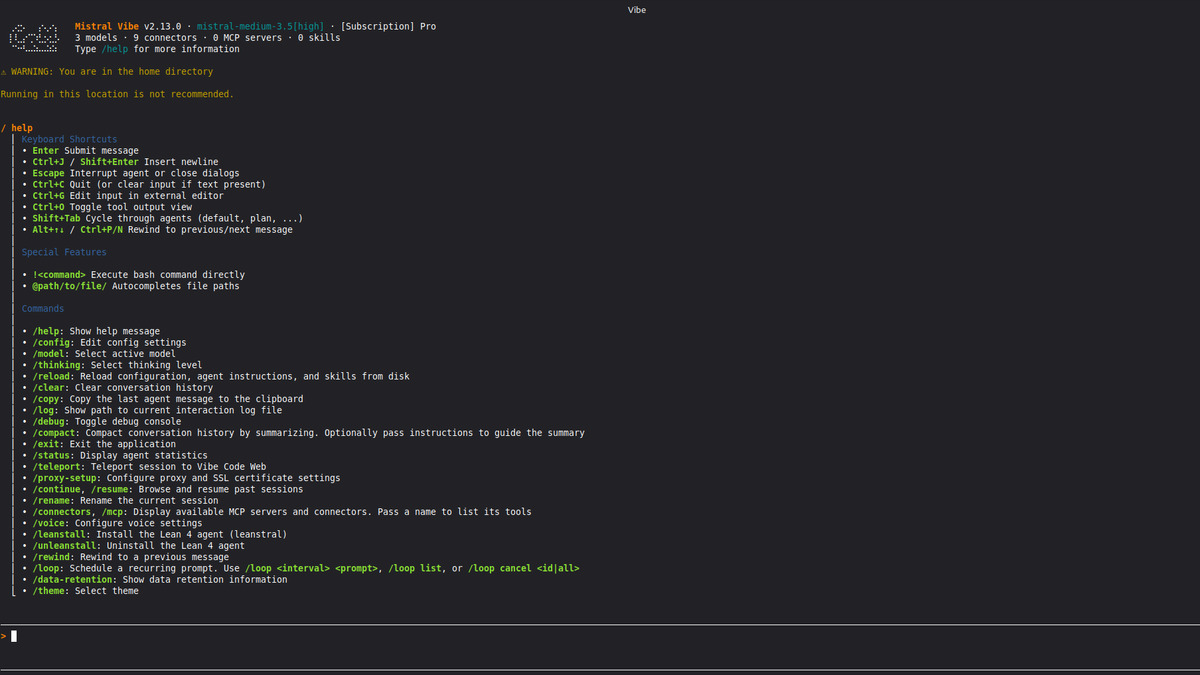Click the Ctrl+G external editor line
1200x675 pixels.
(123, 196)
